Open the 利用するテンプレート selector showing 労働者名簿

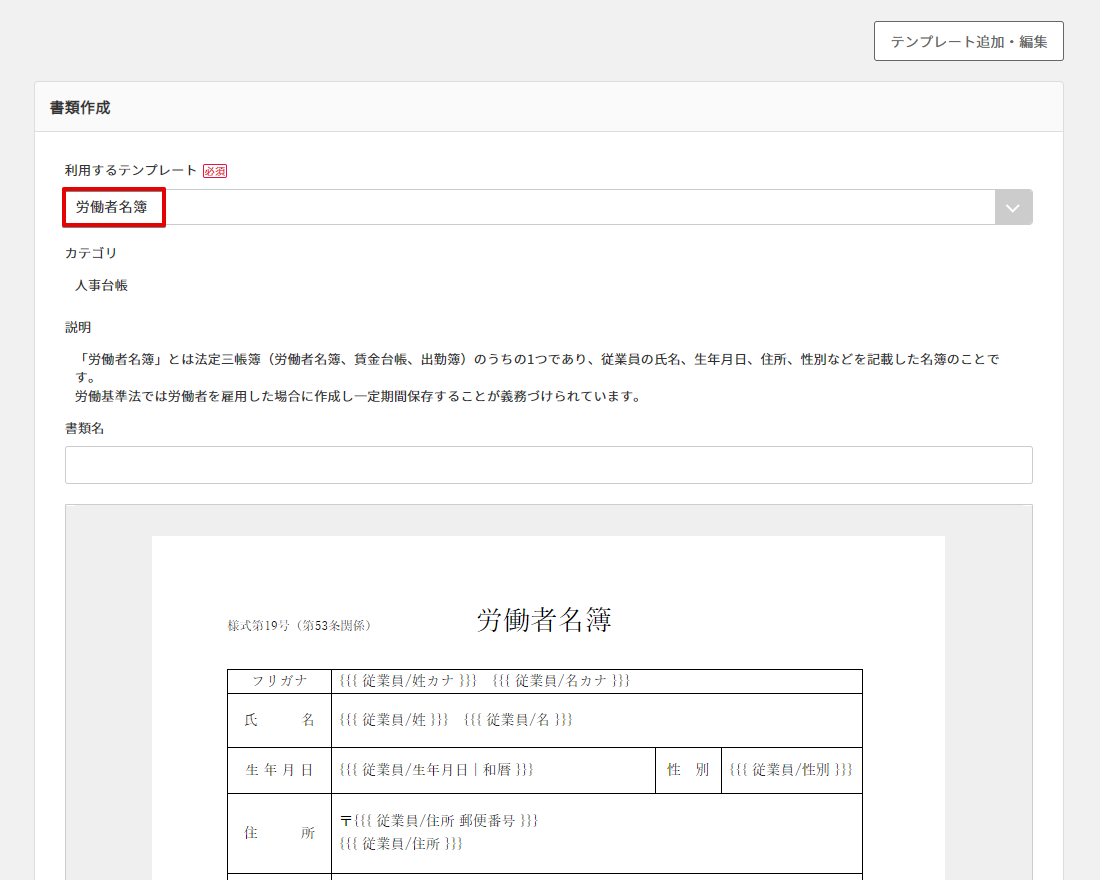pyautogui.click(x=500, y=207)
